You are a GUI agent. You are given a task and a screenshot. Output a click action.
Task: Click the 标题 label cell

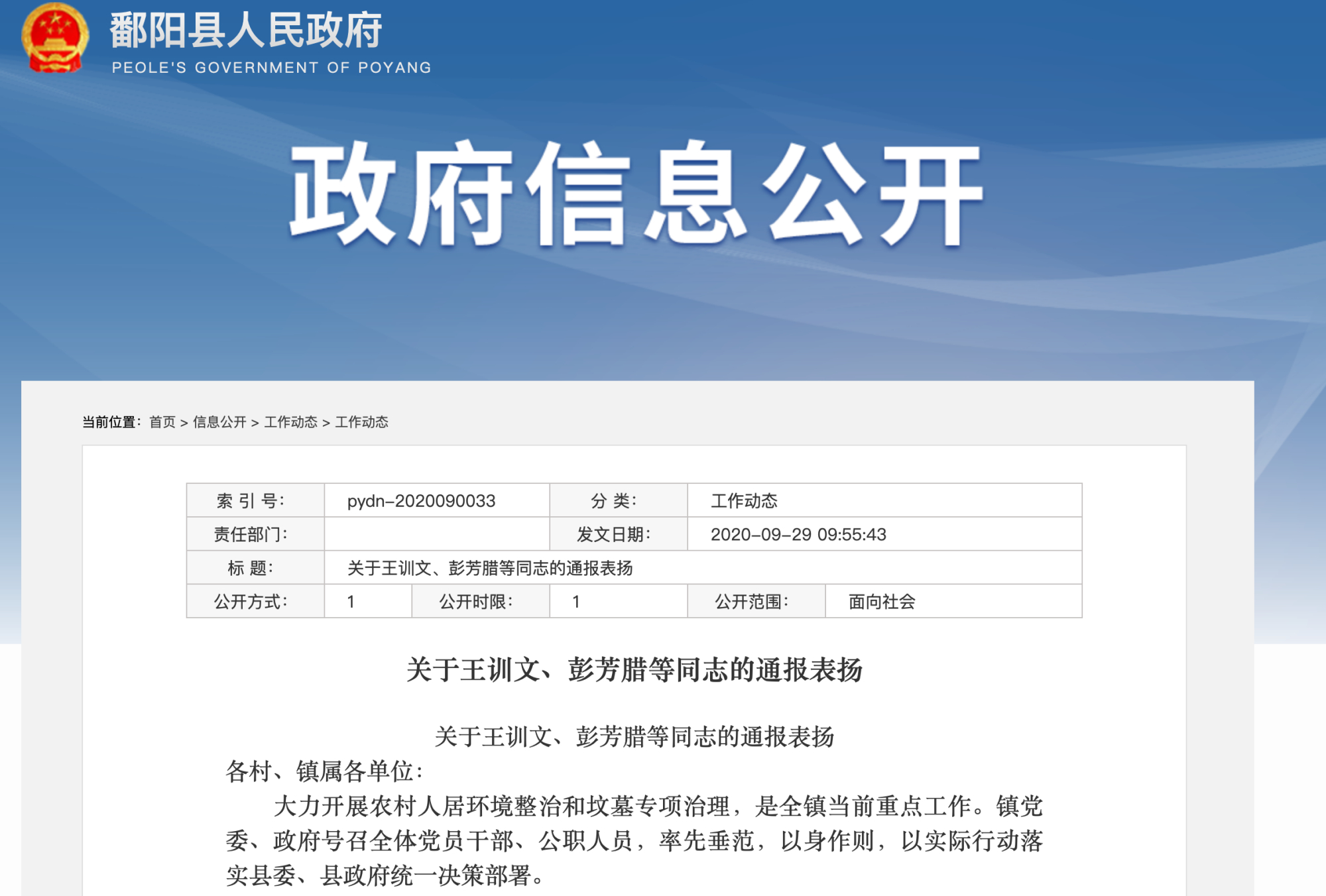[255, 568]
